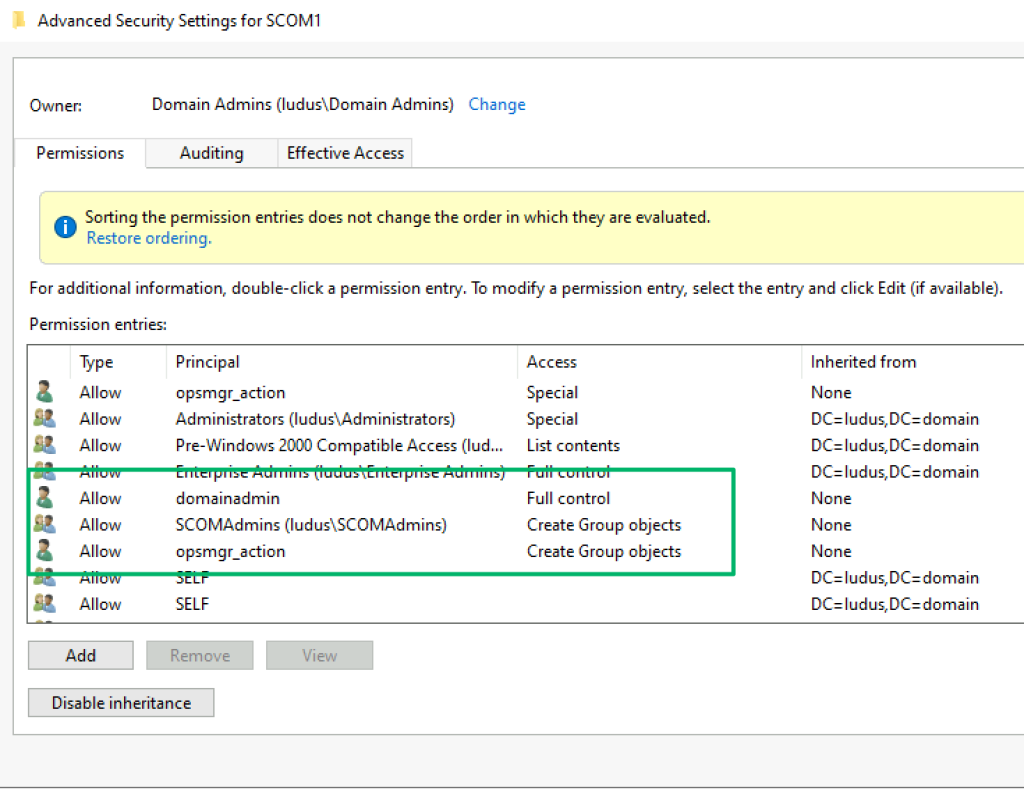Sort entries by the Type column header
The image size is (1024, 791).
(96, 362)
